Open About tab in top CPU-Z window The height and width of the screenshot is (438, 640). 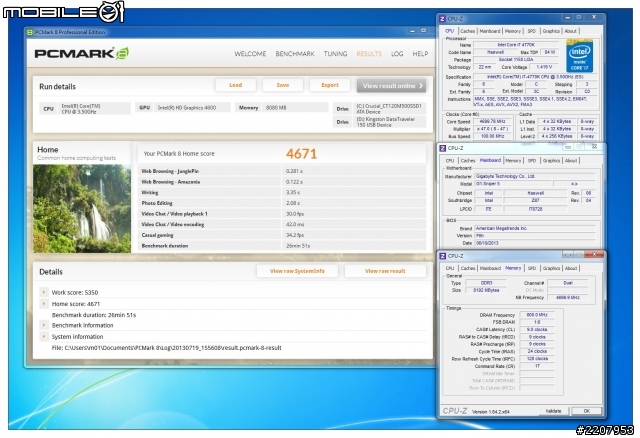point(571,31)
